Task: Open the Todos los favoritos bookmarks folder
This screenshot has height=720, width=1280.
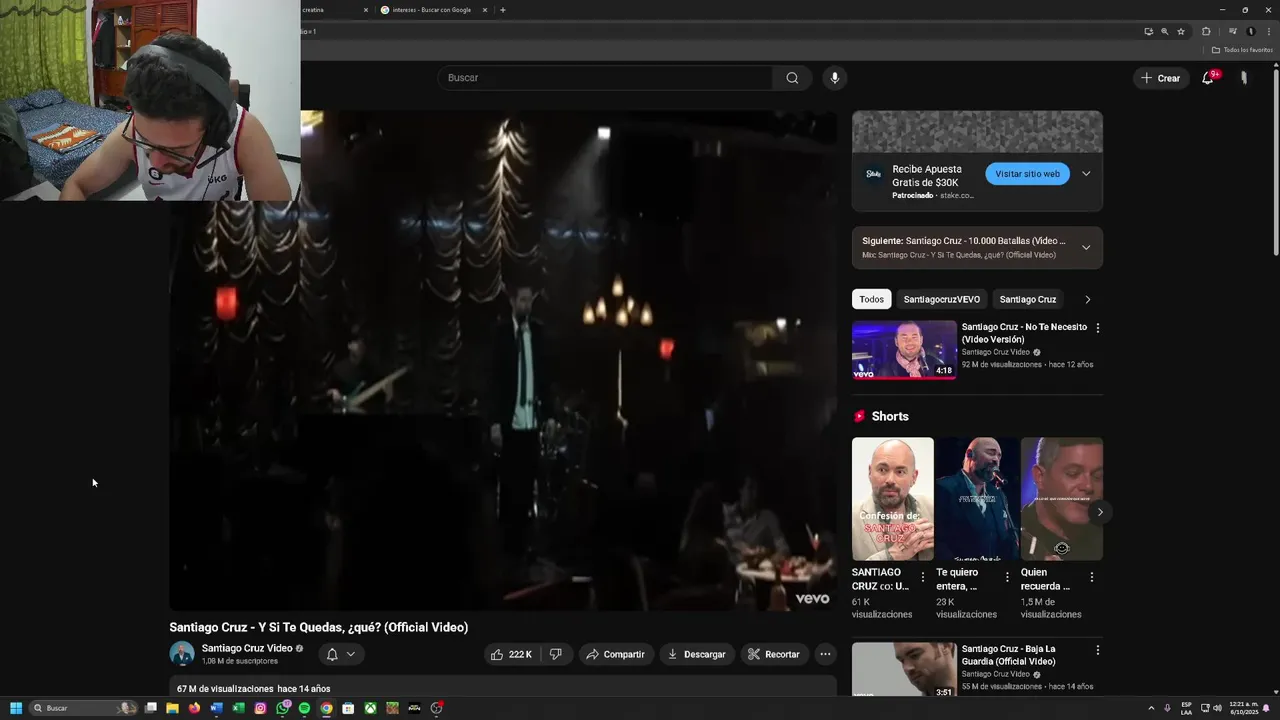Action: 1242,50
